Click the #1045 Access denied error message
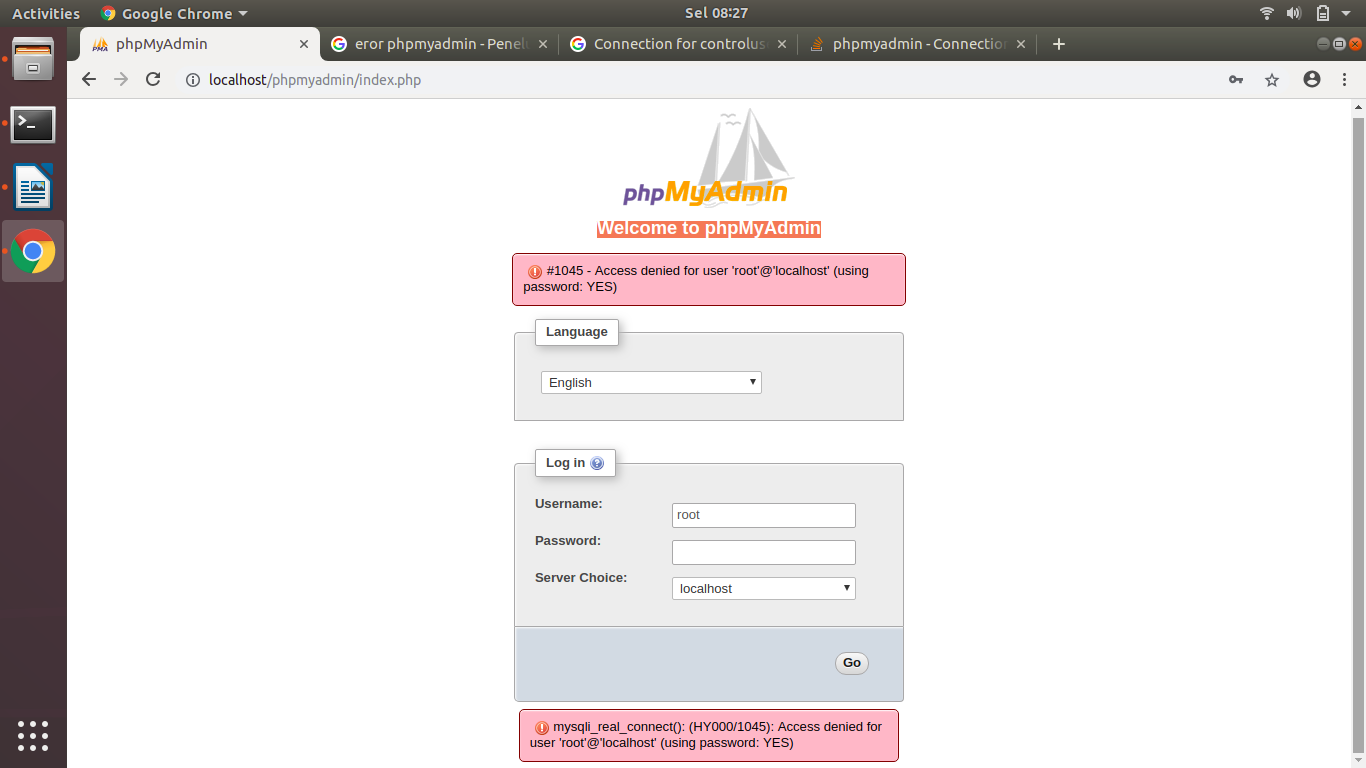The width and height of the screenshot is (1366, 768). [x=709, y=279]
